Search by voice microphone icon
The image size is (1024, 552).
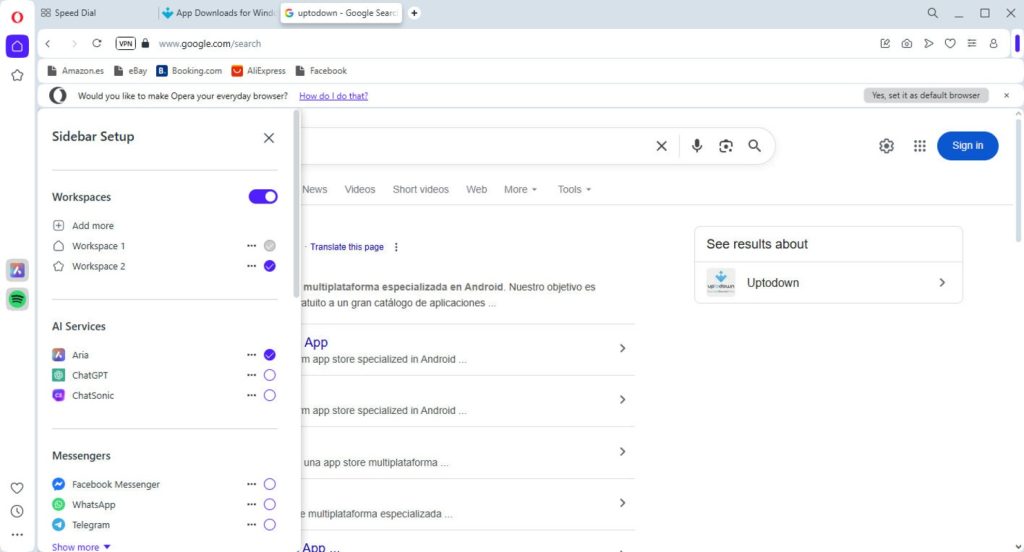pyautogui.click(x=697, y=146)
